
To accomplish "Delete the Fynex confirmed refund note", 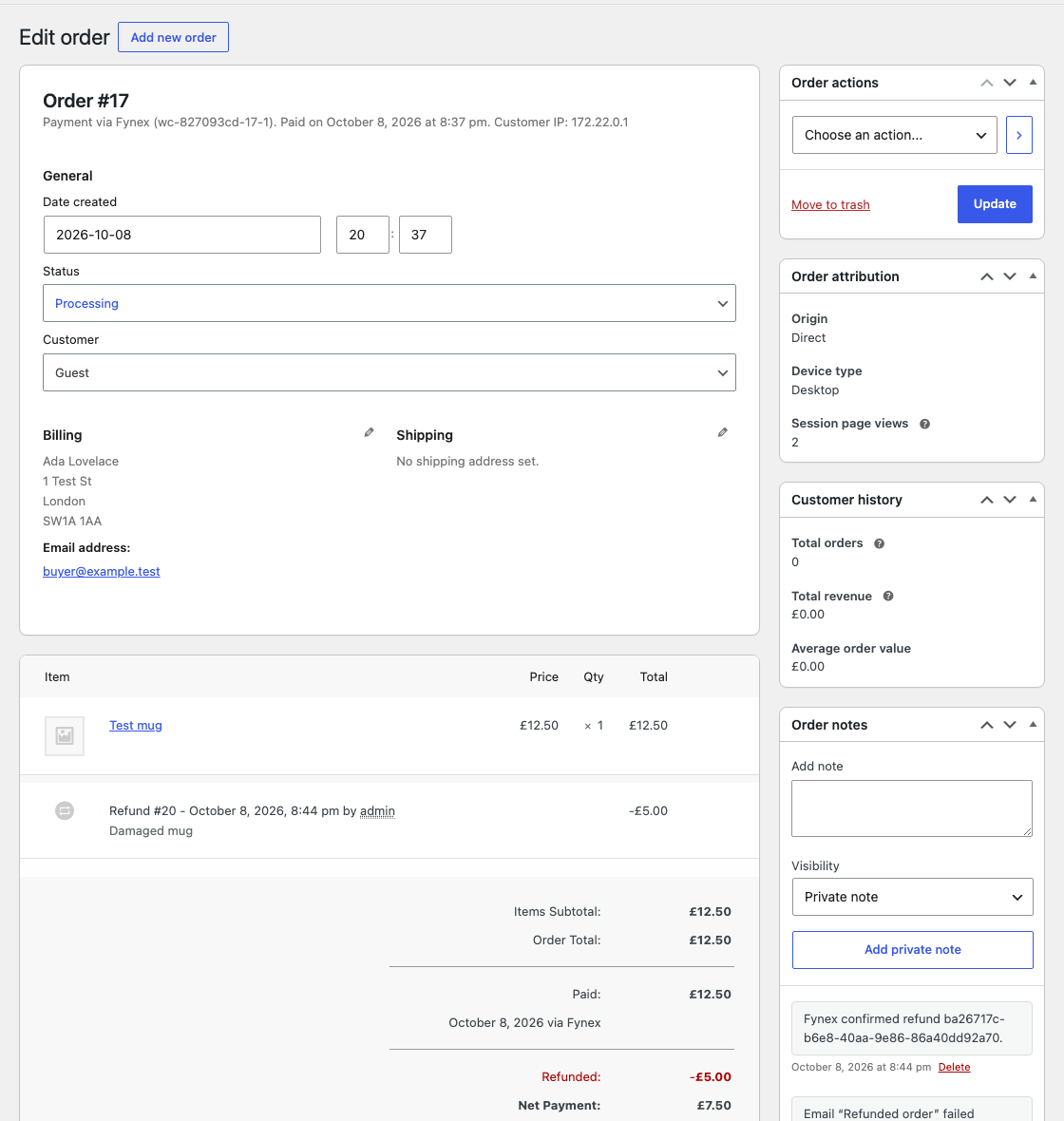I will coord(954,1067).
